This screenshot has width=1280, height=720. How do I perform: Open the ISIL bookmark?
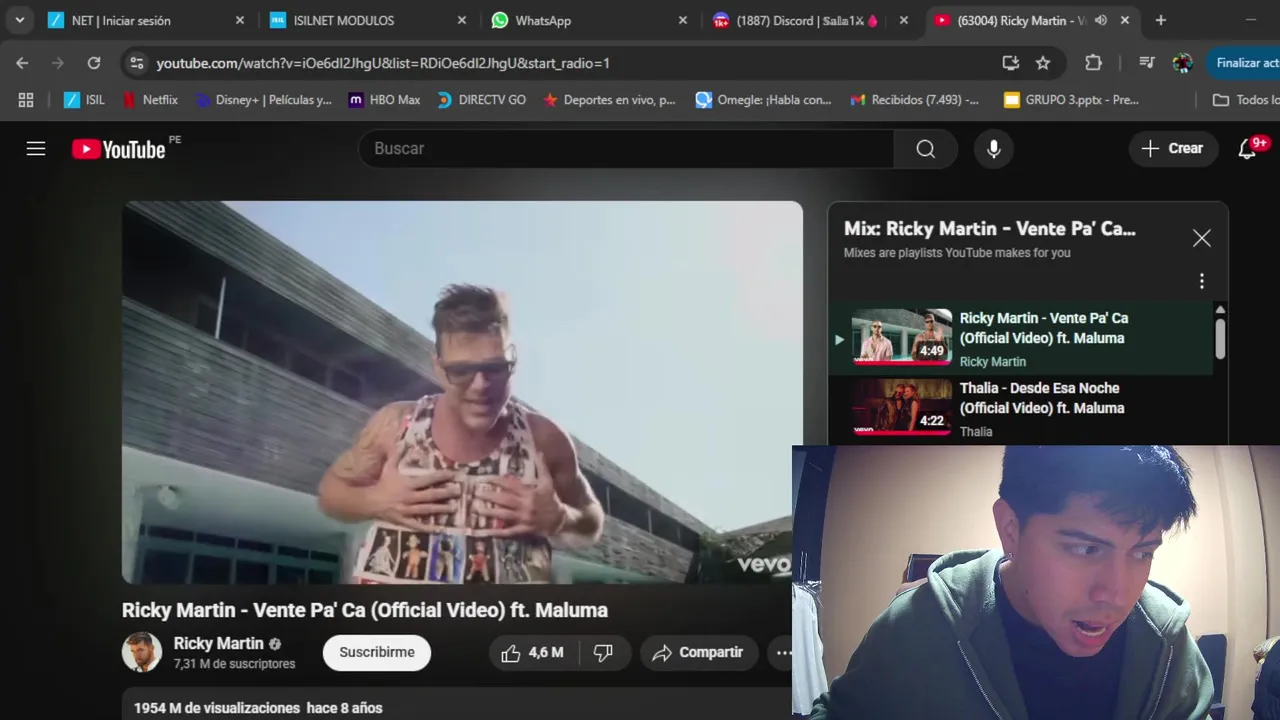pos(85,100)
